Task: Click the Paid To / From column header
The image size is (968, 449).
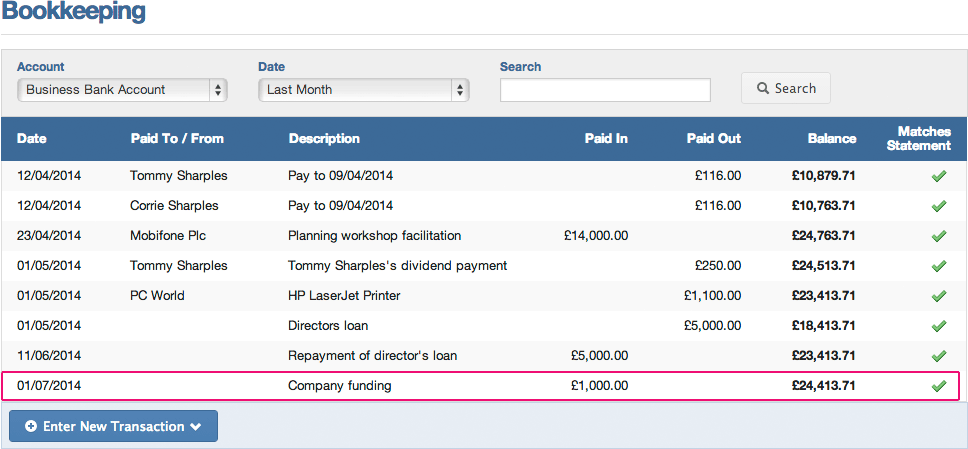Action: pos(177,139)
